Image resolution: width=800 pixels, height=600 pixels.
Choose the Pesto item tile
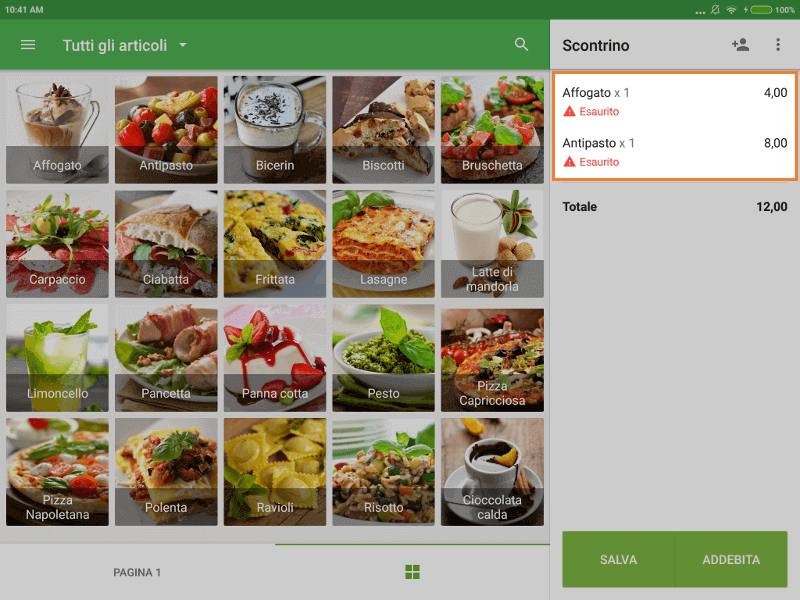383,358
